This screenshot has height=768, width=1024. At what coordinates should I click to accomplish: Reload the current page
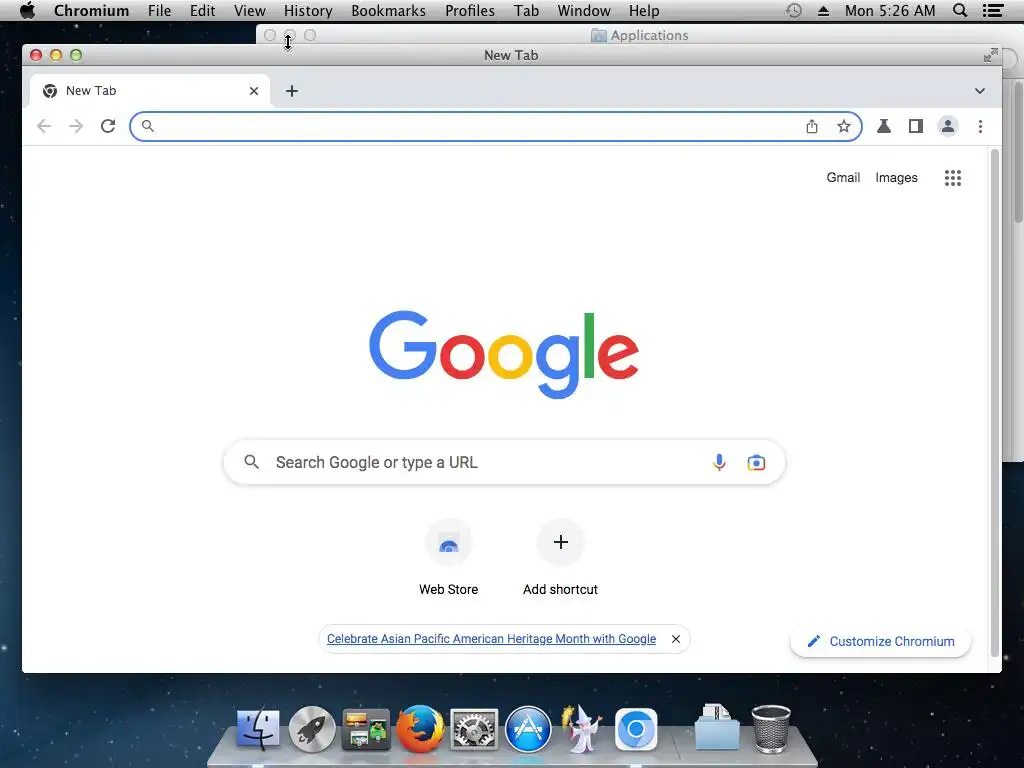point(108,126)
